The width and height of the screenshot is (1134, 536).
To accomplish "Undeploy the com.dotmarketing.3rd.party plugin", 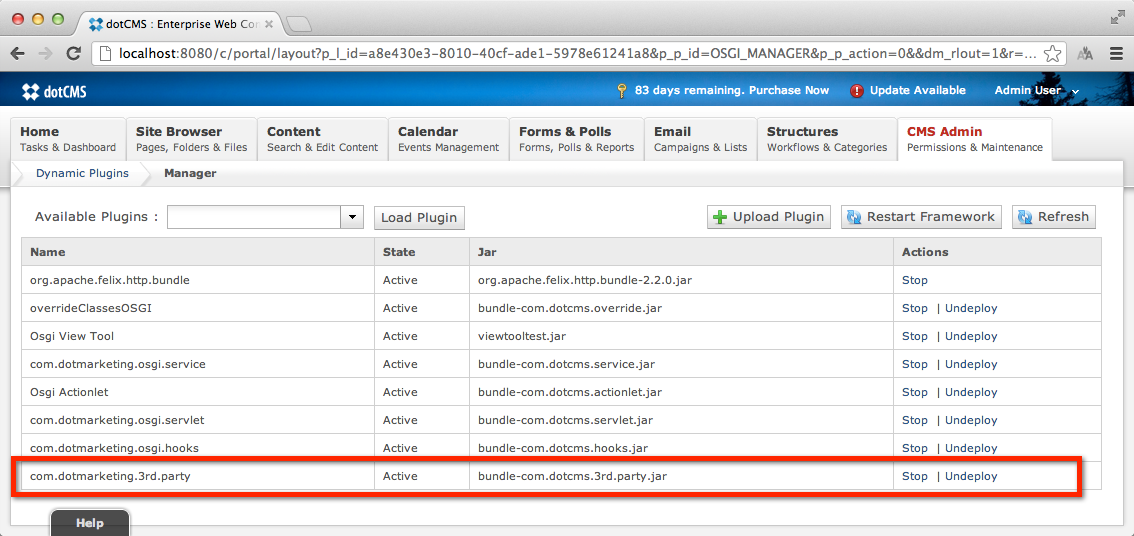I will [x=971, y=476].
